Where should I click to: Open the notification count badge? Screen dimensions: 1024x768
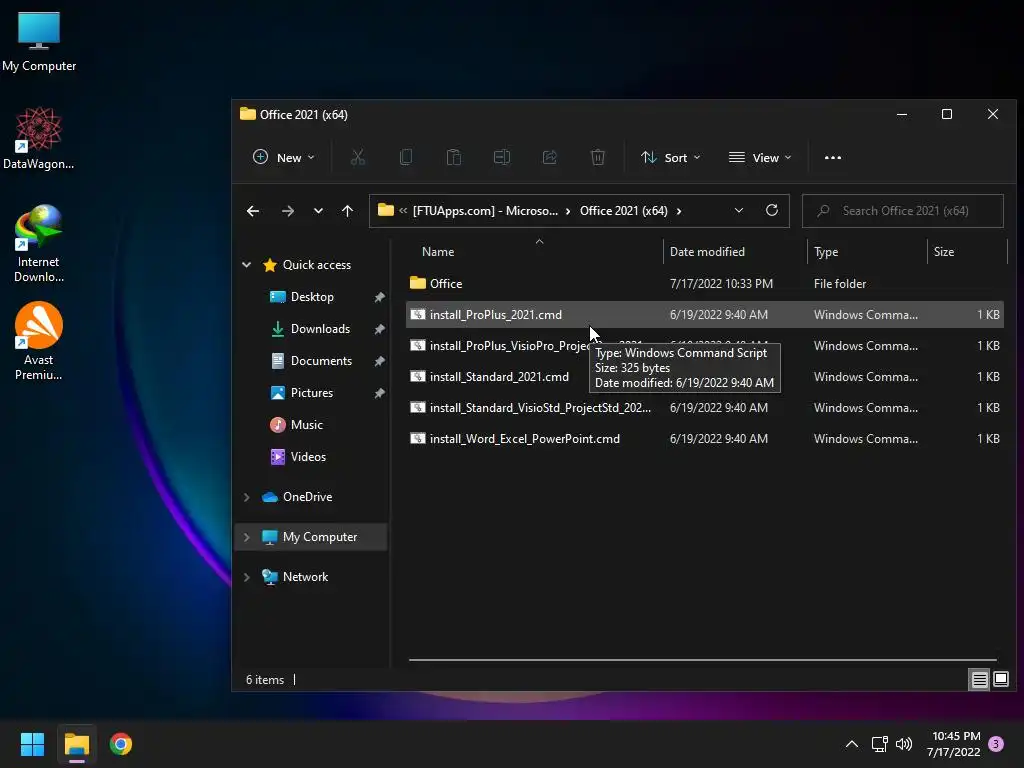click(x=996, y=744)
